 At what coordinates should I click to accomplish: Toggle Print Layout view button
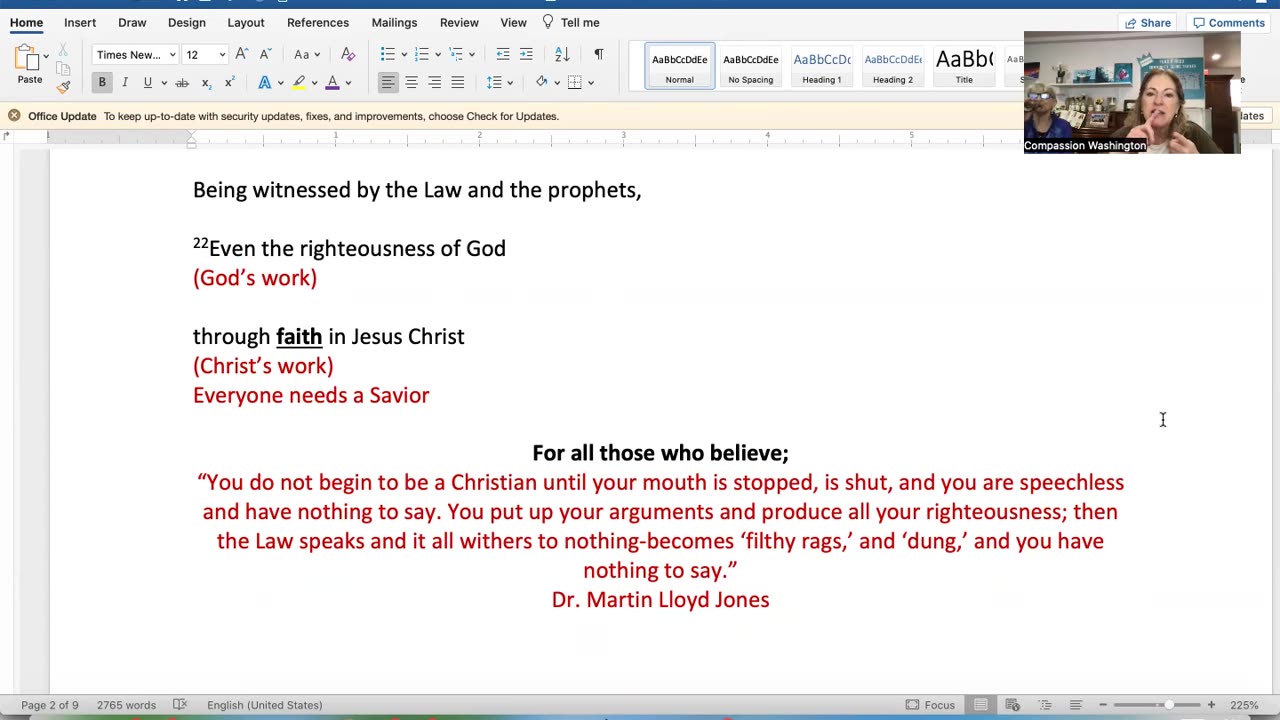[x=981, y=705]
